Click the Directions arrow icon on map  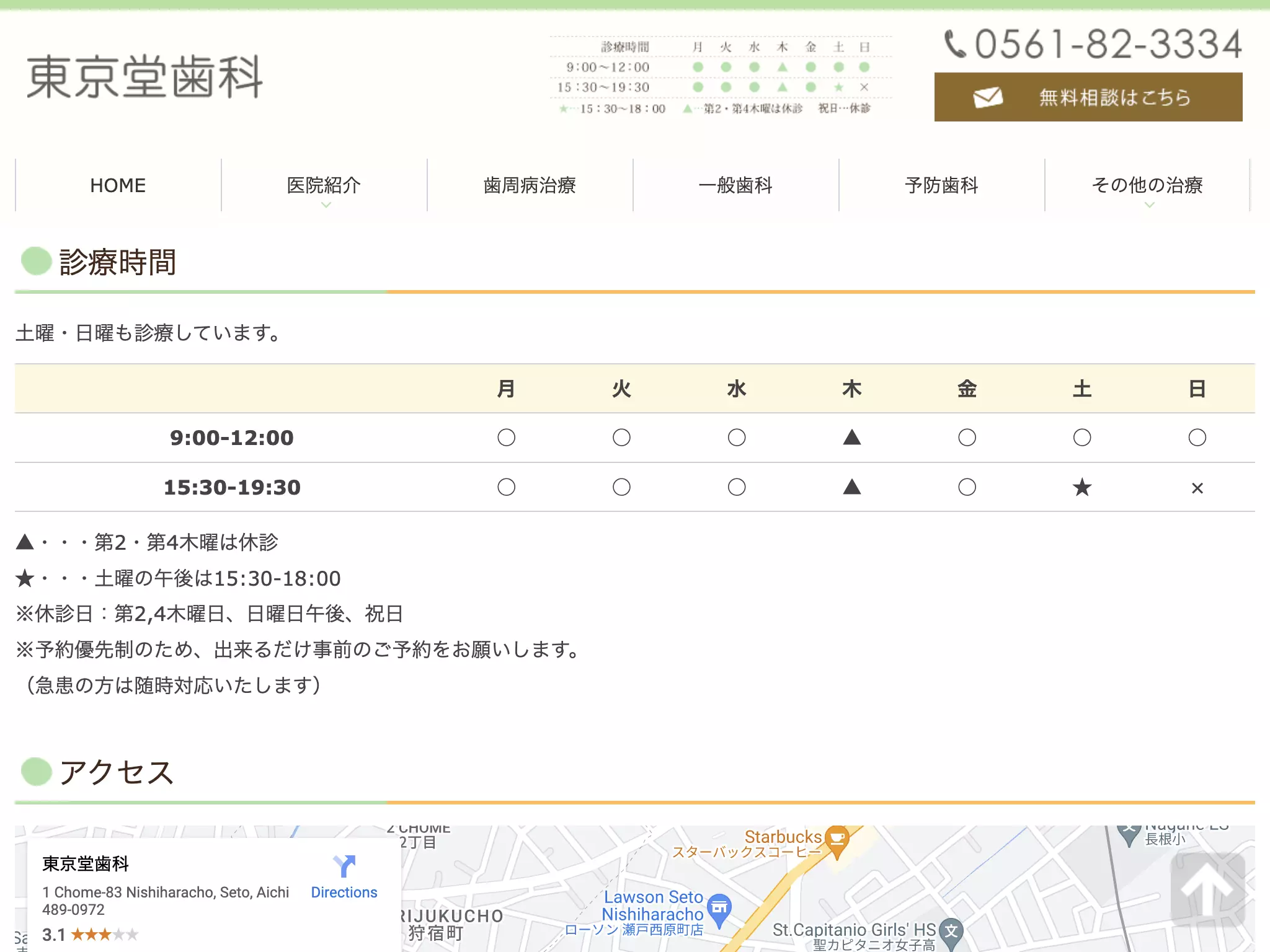(x=344, y=866)
